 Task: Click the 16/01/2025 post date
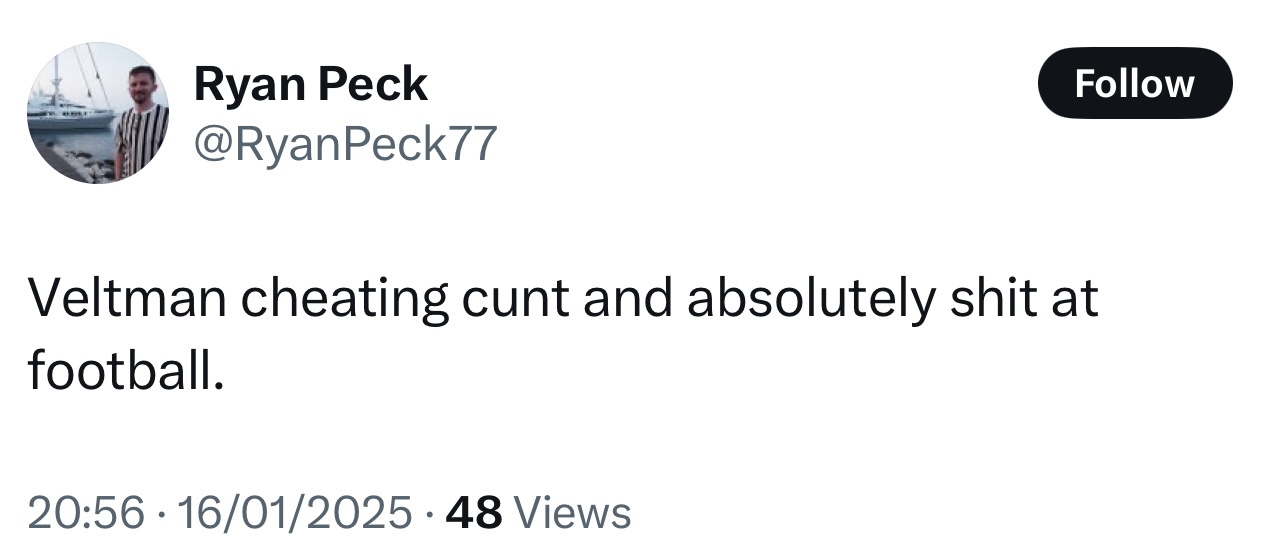coord(294,513)
